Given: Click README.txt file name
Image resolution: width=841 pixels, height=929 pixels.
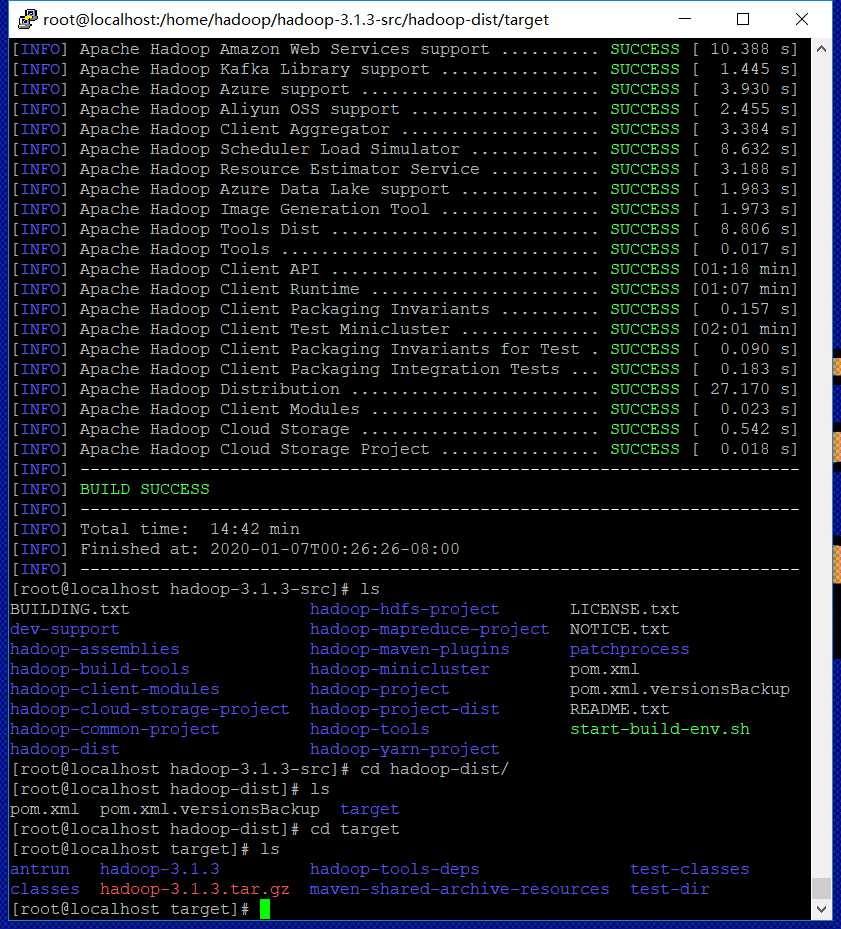Looking at the screenshot, I should click(x=619, y=709).
